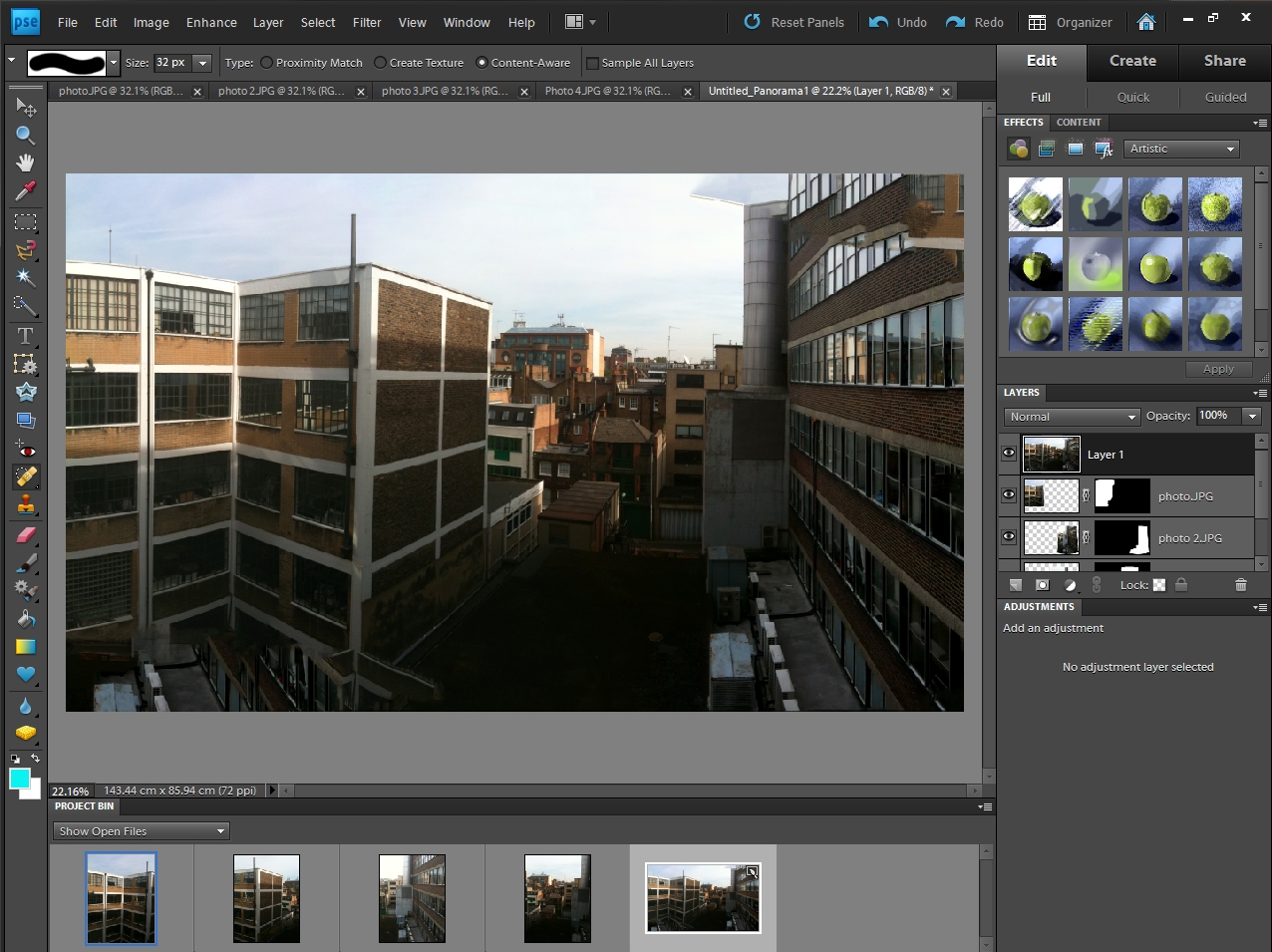Select the Red Eye Removal tool
Screen dimensions: 1272x952
(25, 450)
